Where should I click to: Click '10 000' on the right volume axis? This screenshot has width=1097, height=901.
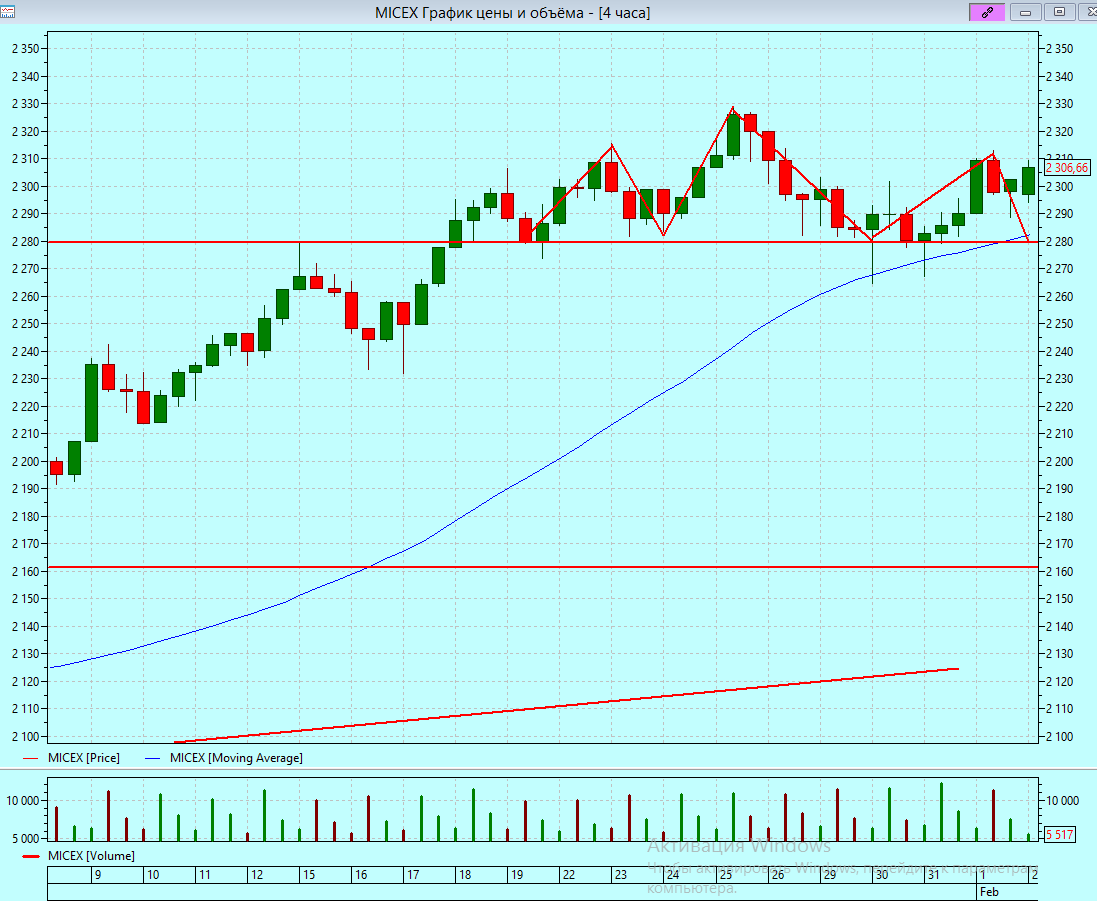click(1062, 800)
